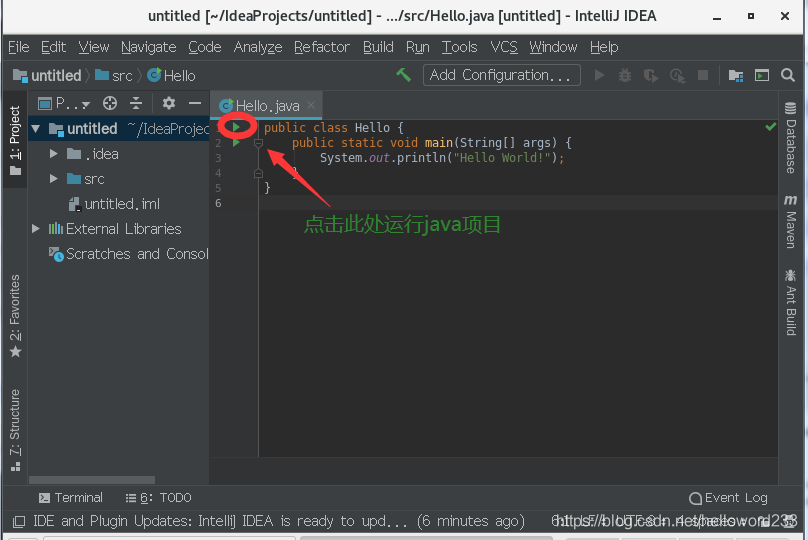Click the green Build Project hammer icon
This screenshot has height=540, width=808.
point(403,75)
